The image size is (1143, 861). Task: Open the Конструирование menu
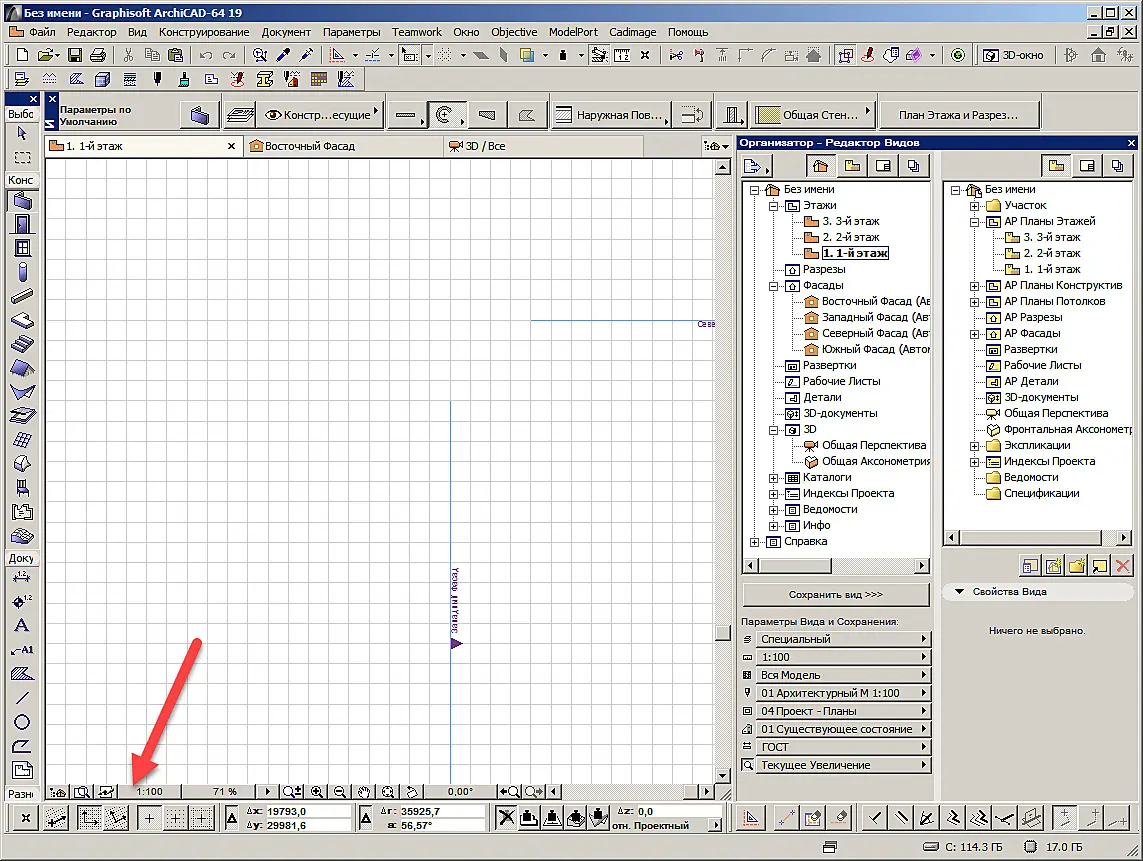pos(204,32)
